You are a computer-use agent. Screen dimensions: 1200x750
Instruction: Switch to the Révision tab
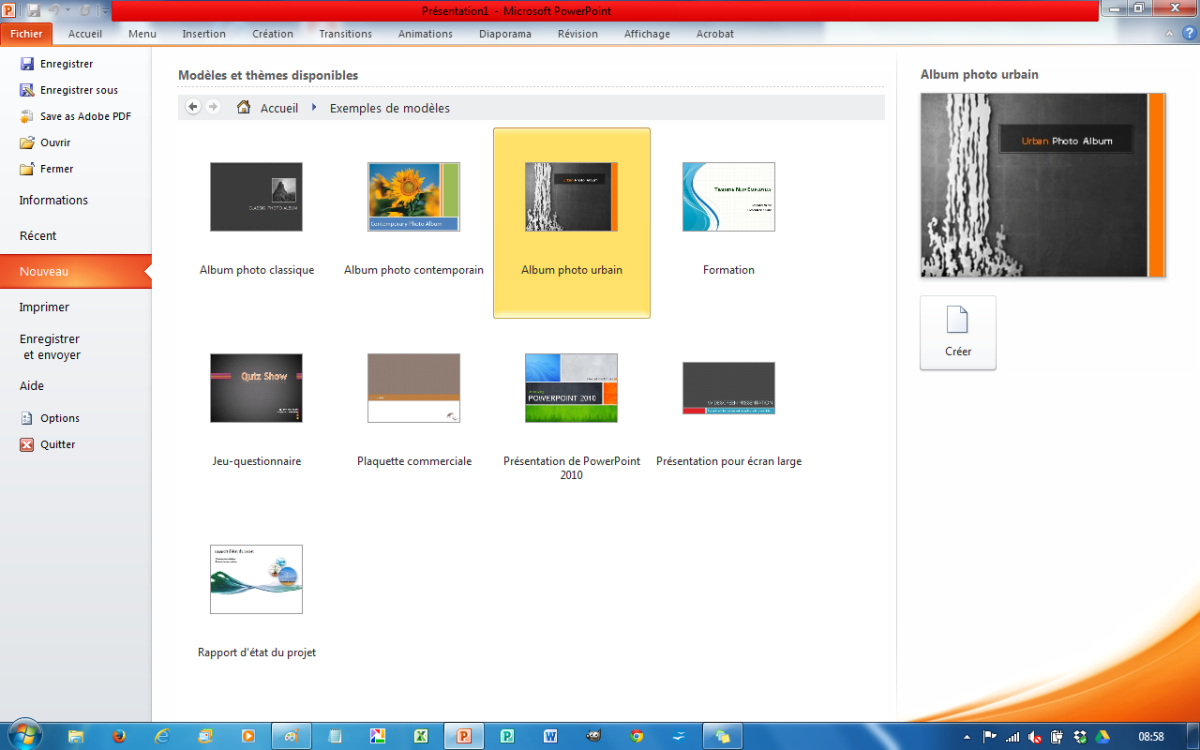click(x=578, y=34)
